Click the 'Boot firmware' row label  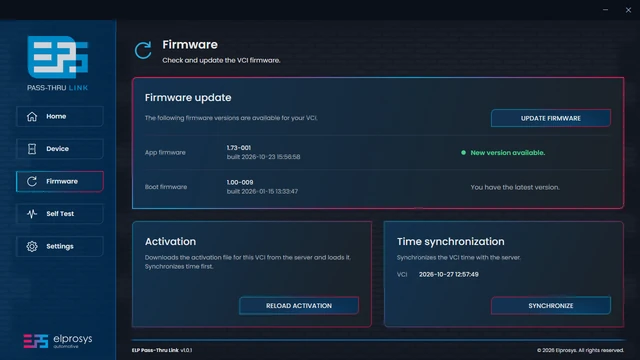click(166, 187)
